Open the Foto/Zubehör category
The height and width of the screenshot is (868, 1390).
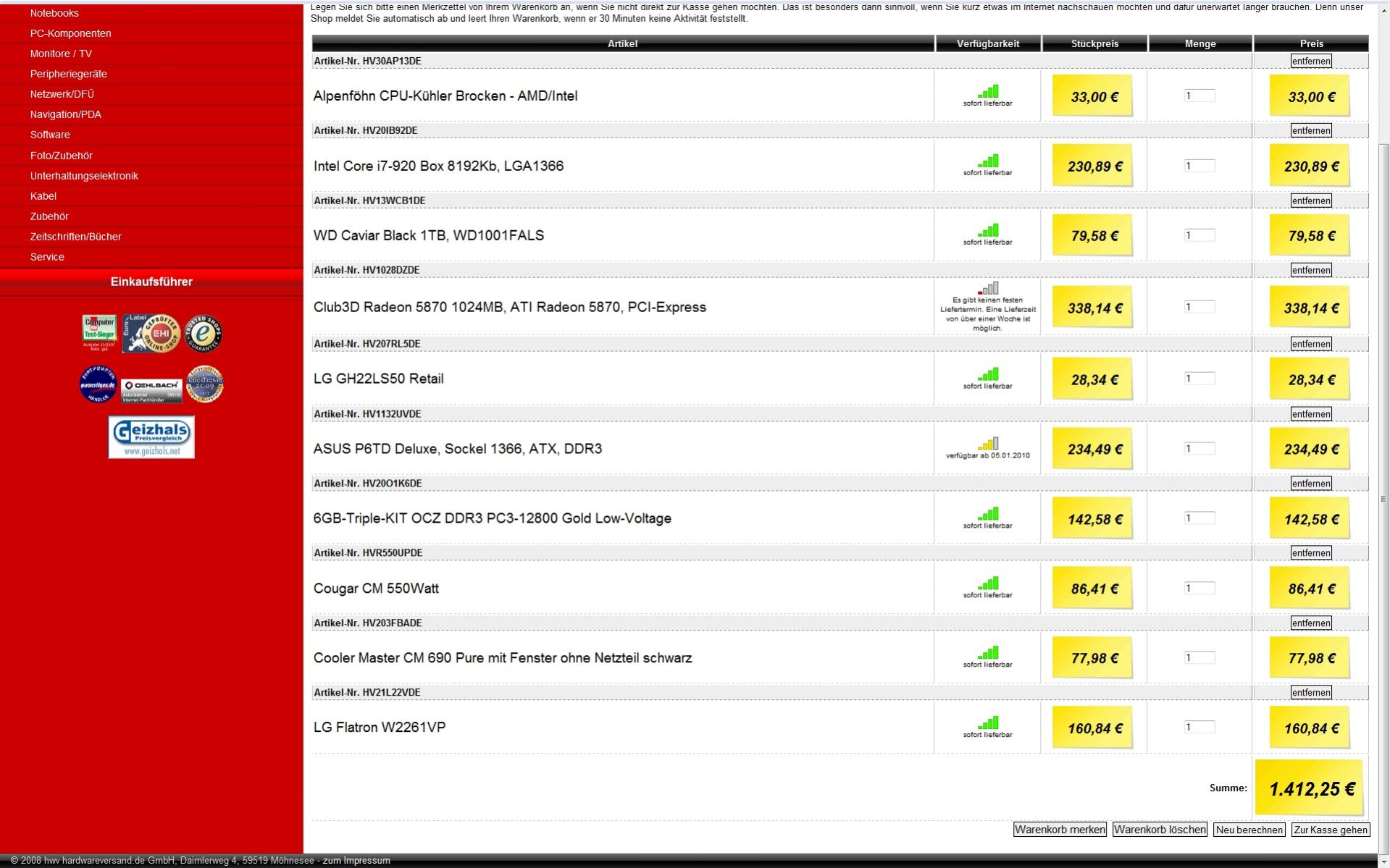point(61,156)
